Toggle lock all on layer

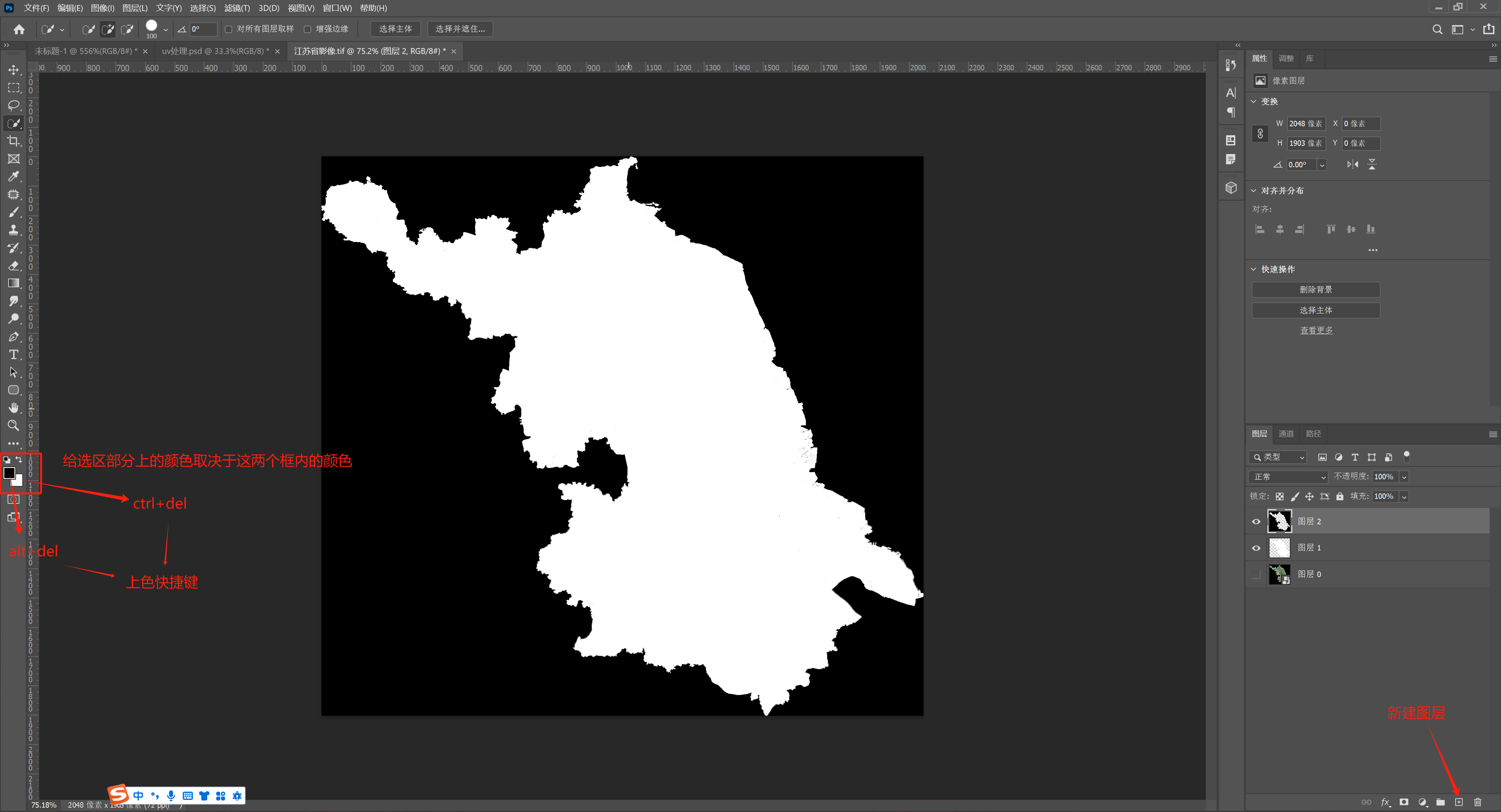pyautogui.click(x=1340, y=496)
